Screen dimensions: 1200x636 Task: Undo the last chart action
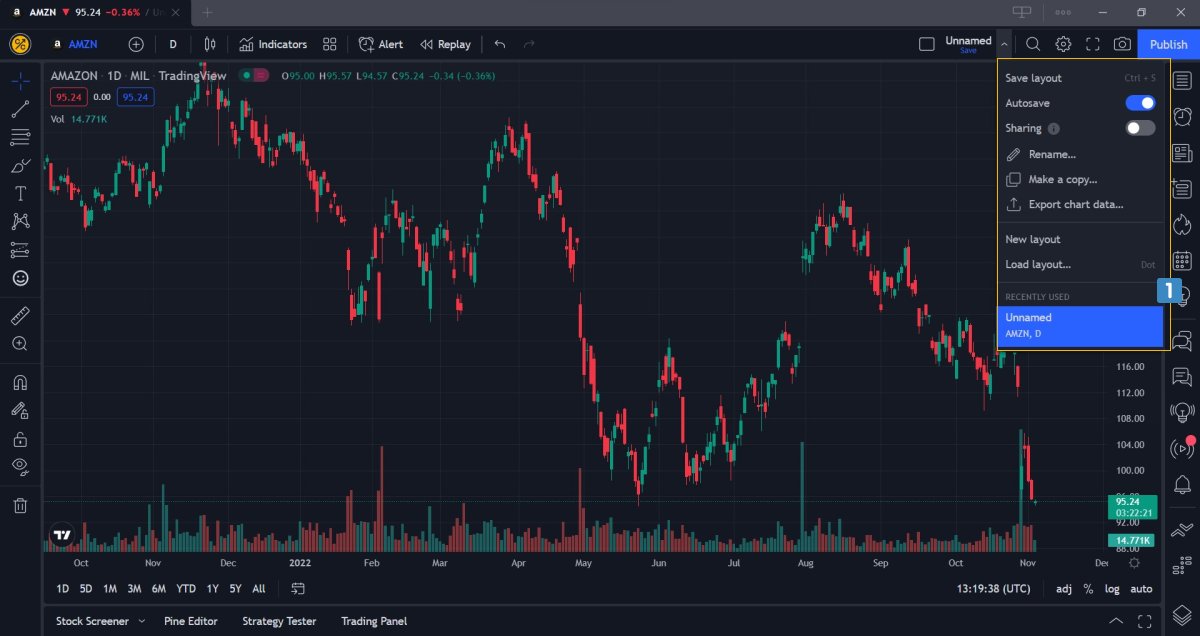(x=500, y=44)
